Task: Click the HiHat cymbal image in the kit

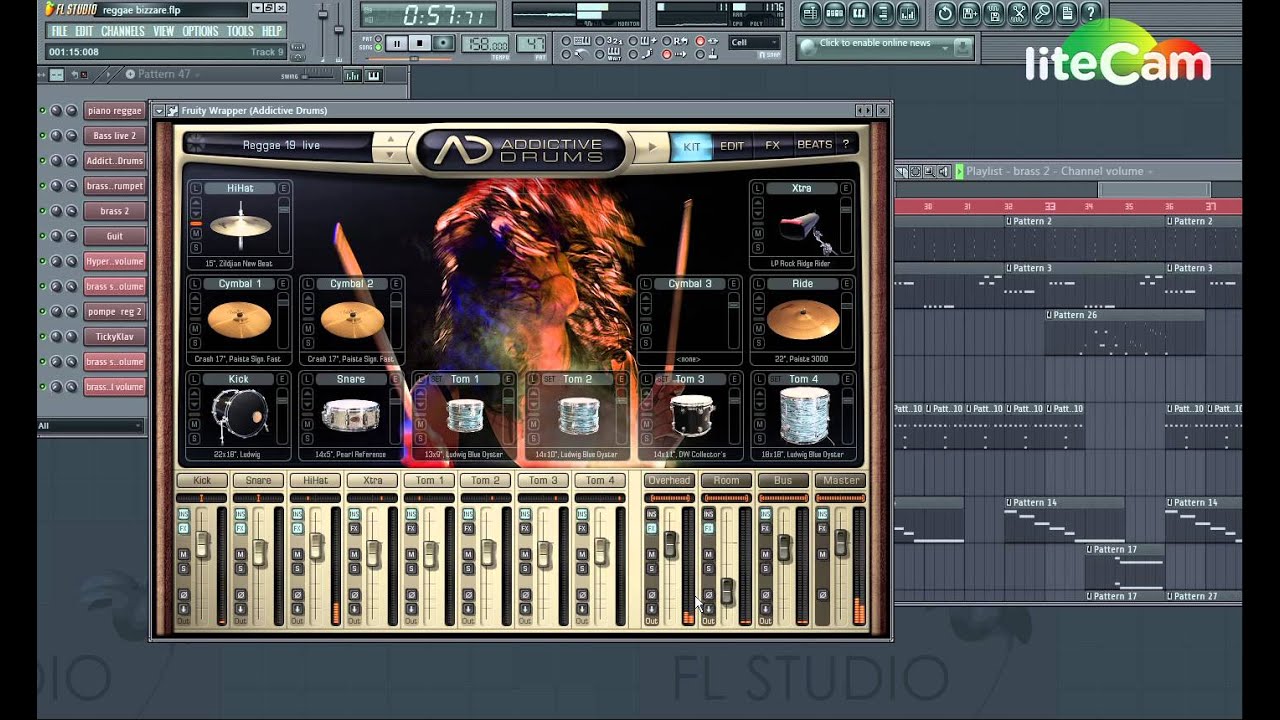Action: point(240,226)
